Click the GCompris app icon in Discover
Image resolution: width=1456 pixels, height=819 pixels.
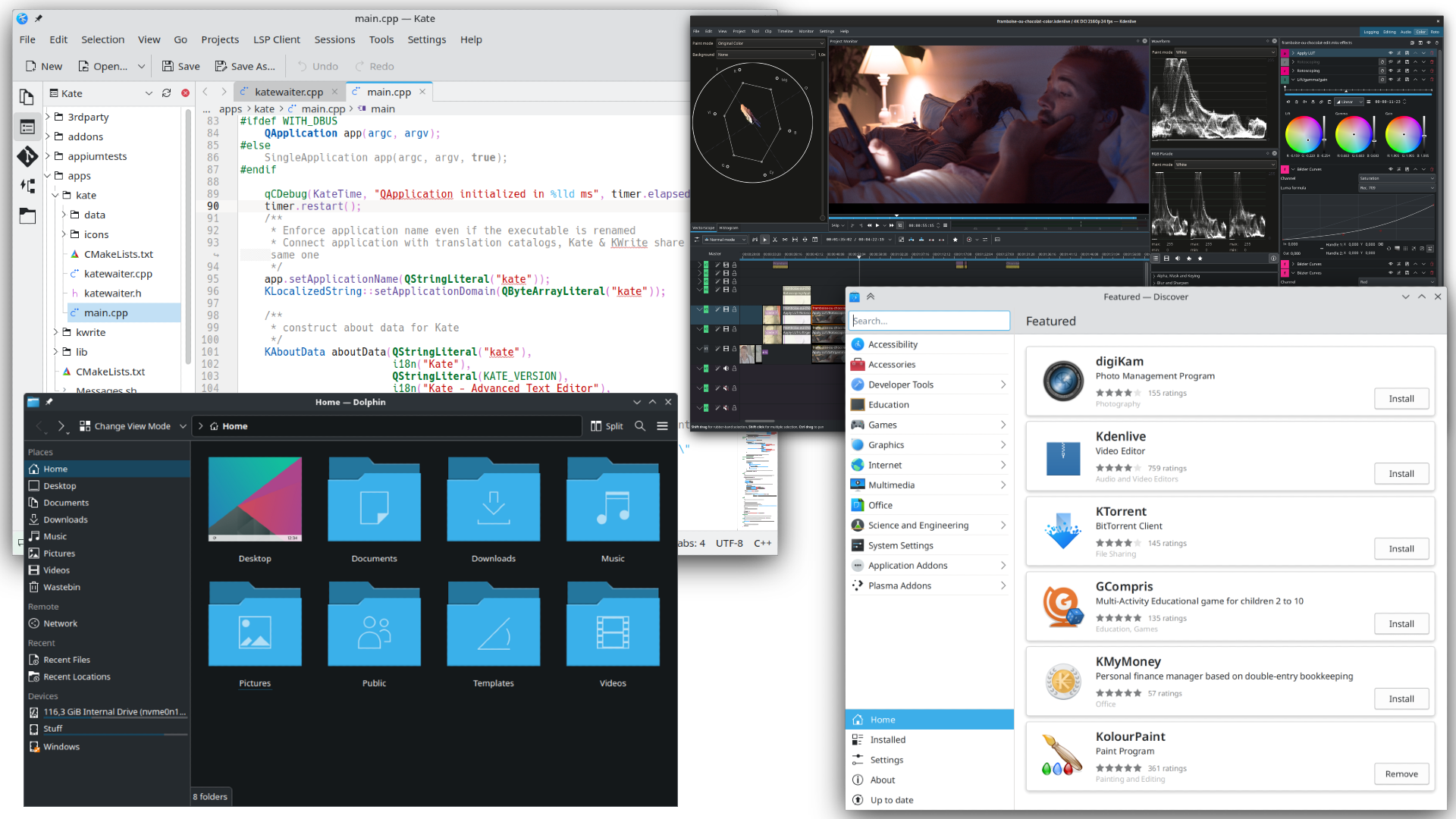click(x=1063, y=606)
